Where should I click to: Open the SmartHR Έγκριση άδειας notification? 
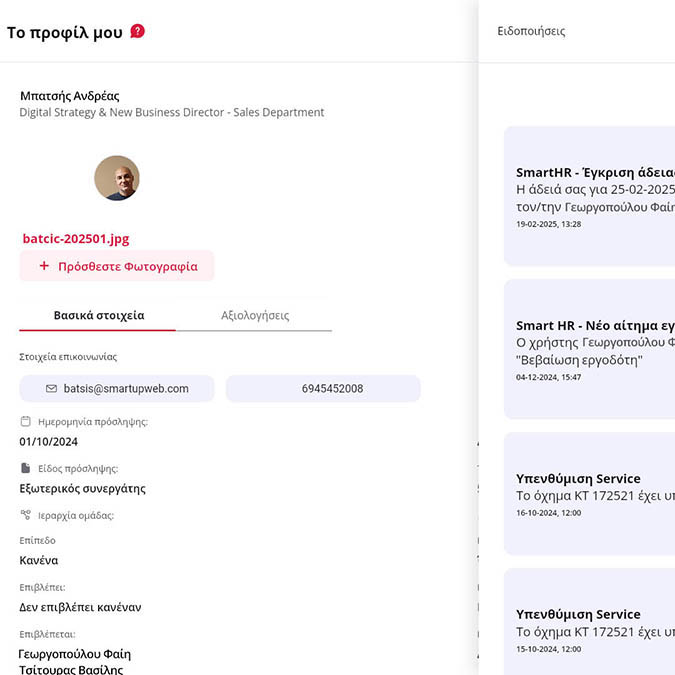coord(590,196)
